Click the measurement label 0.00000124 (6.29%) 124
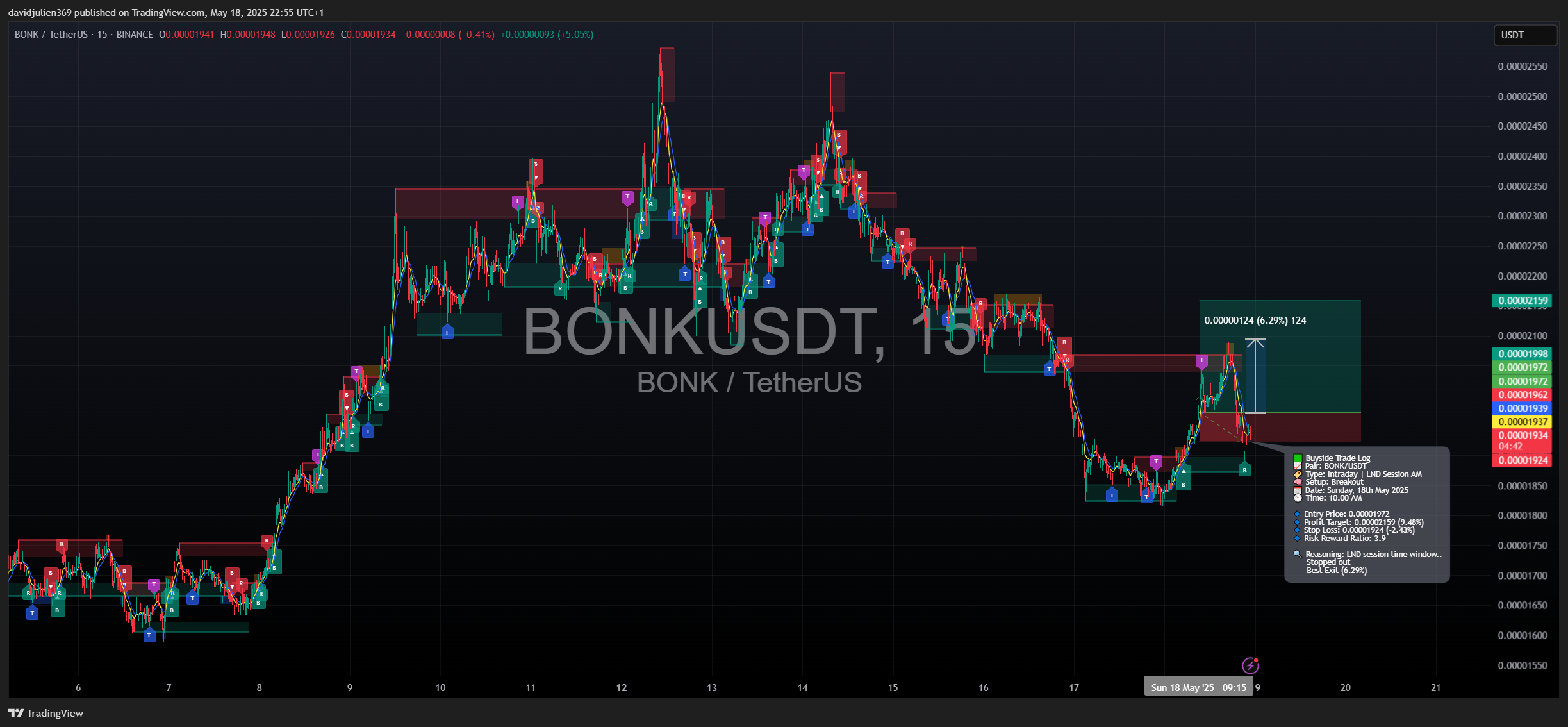Image resolution: width=1568 pixels, height=727 pixels. click(x=1255, y=321)
